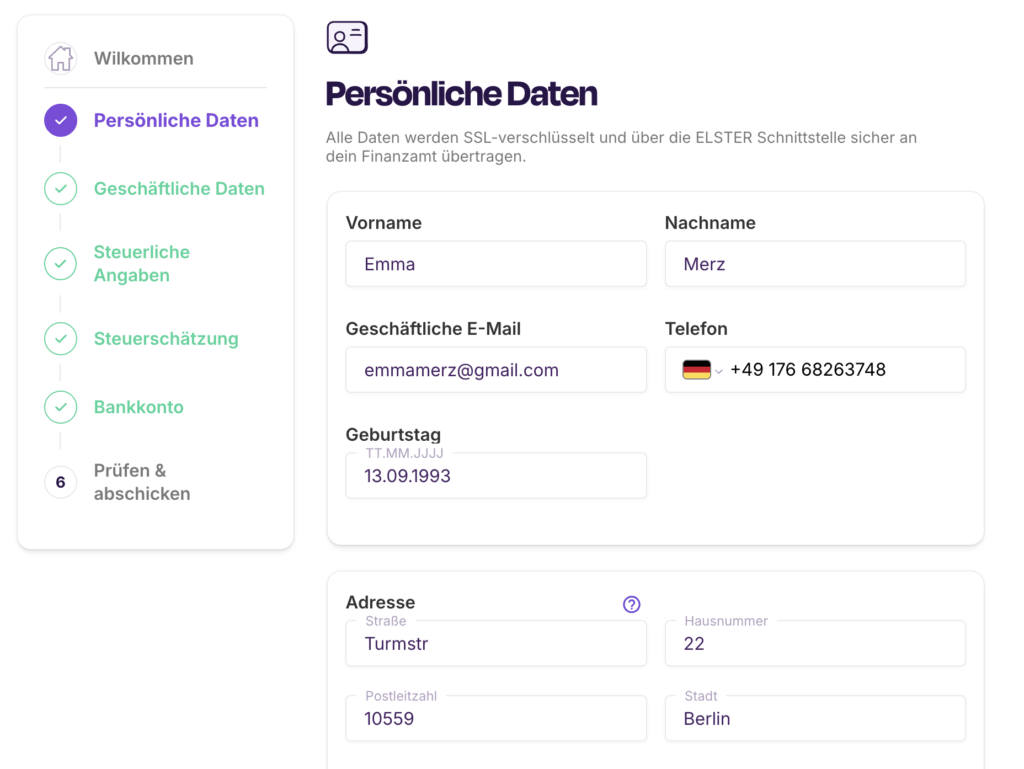Image resolution: width=1024 pixels, height=769 pixels.
Task: Click the phone number +49 176 68263748
Action: (x=808, y=369)
